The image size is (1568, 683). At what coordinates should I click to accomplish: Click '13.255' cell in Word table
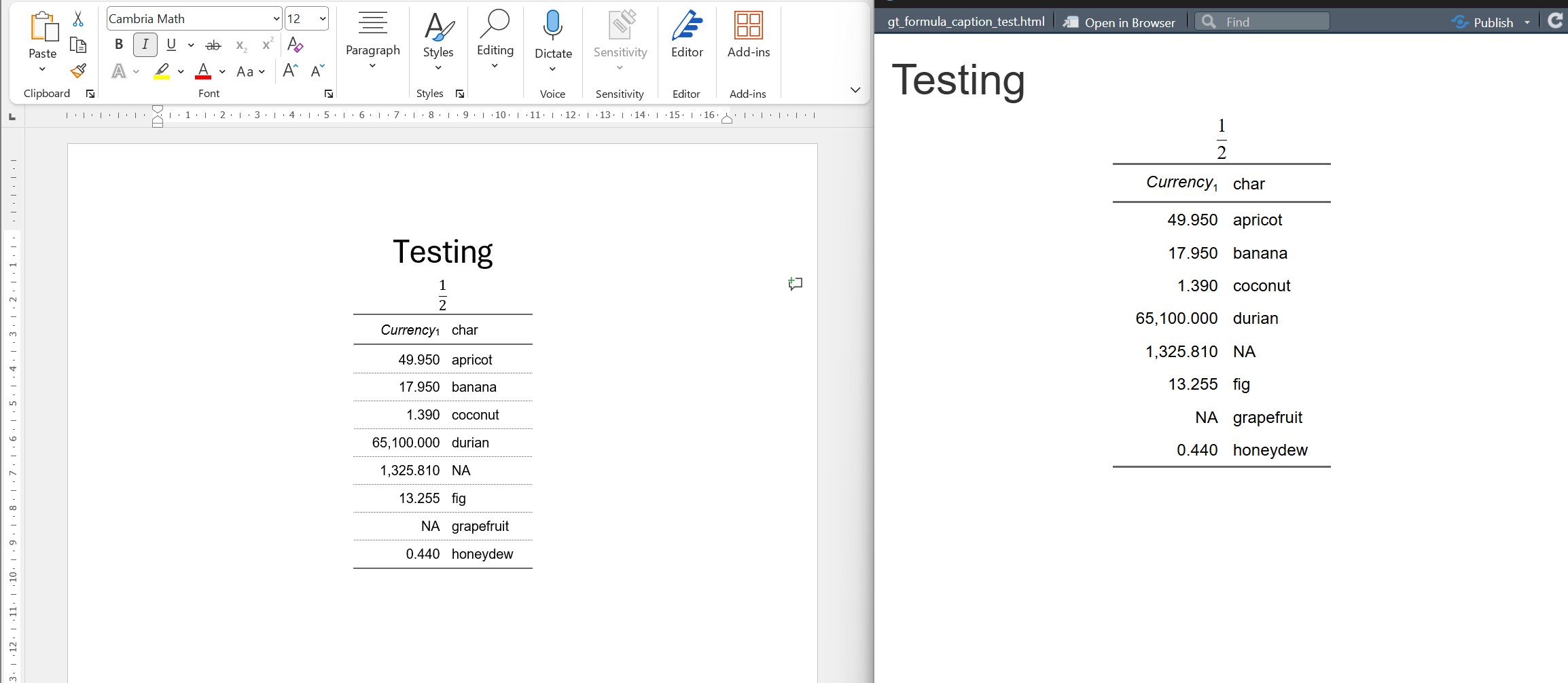(x=419, y=498)
